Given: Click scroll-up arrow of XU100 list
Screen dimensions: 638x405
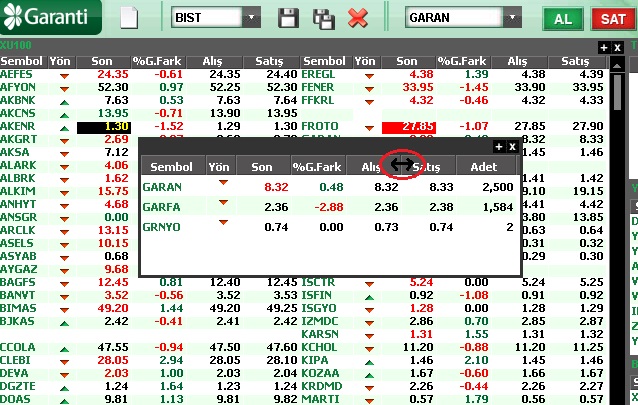Looking at the screenshot, I should tap(617, 66).
